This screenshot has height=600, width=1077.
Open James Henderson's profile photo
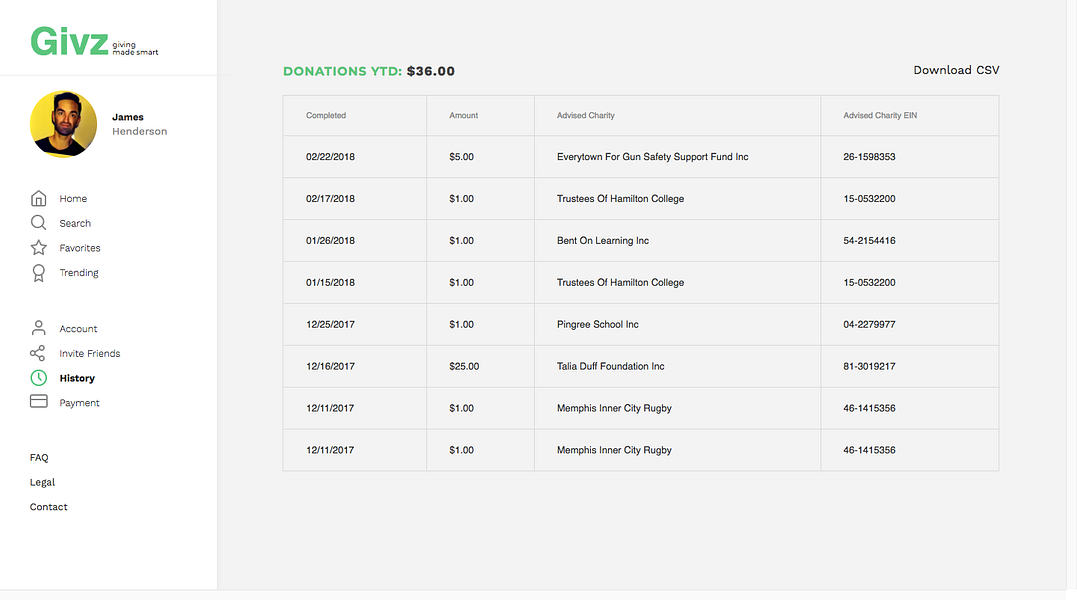[x=64, y=124]
